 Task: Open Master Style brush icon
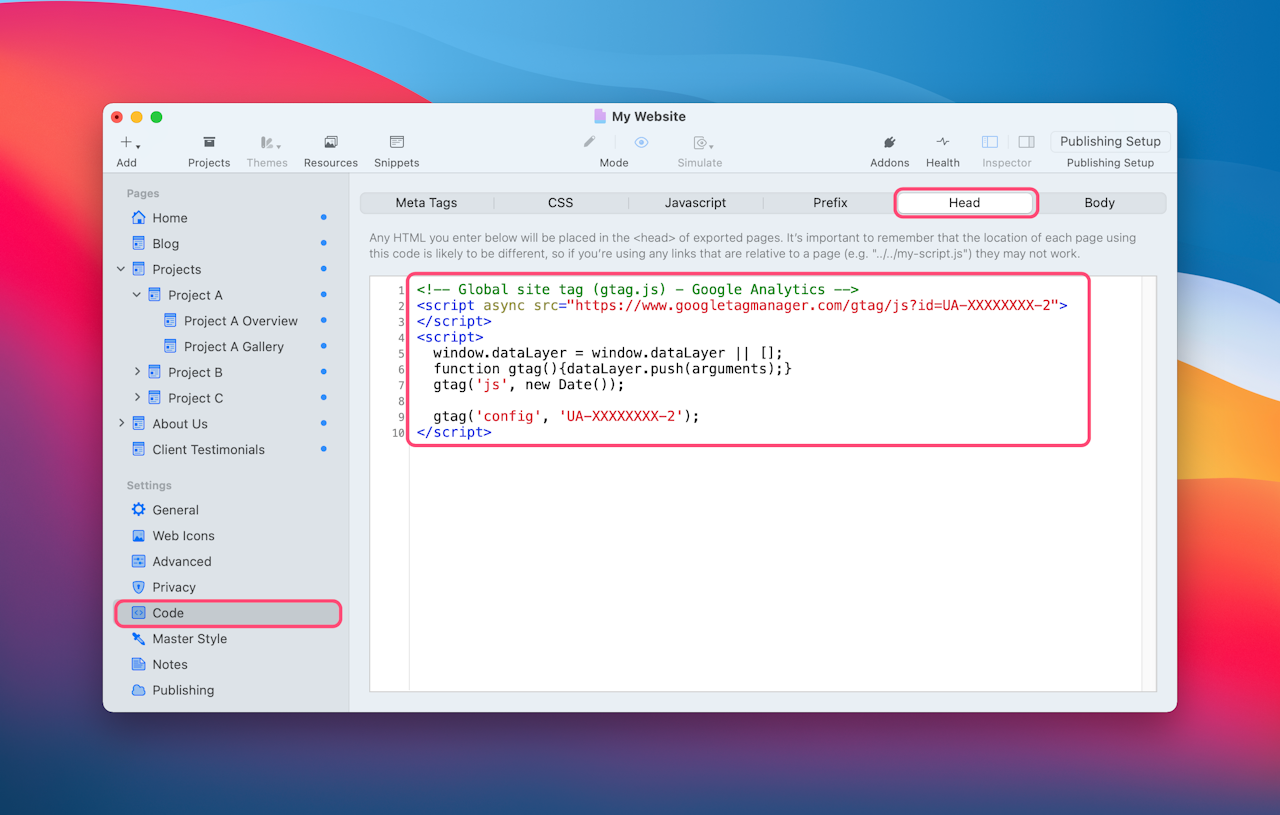click(139, 639)
